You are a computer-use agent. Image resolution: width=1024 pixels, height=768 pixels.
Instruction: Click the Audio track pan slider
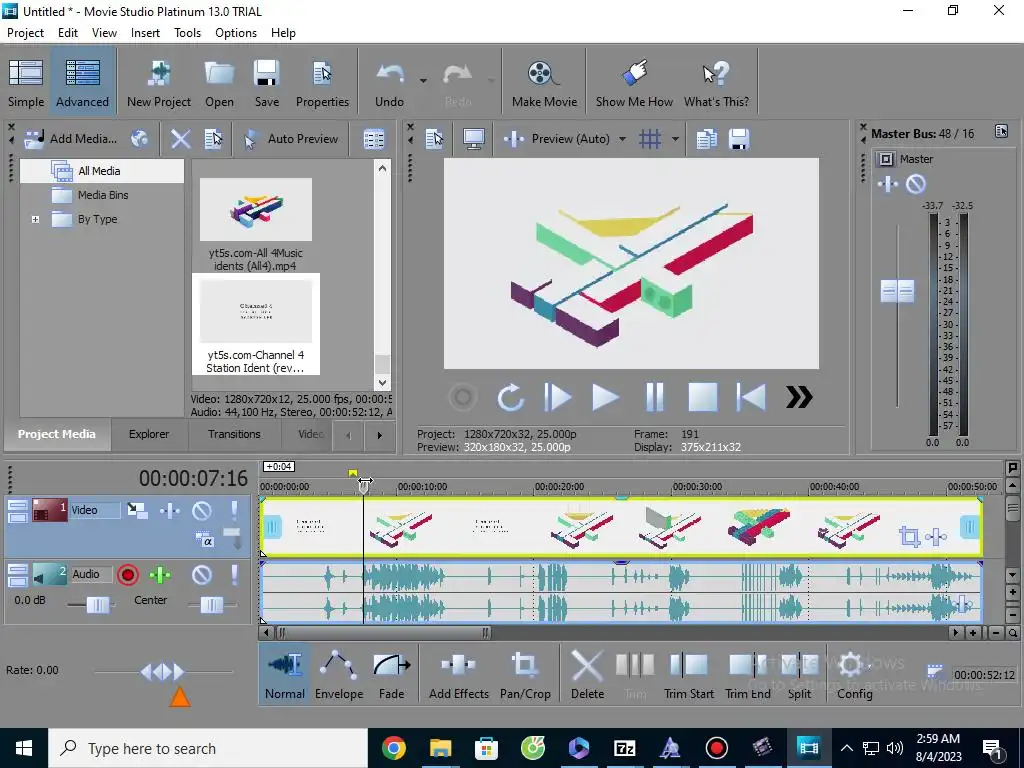(212, 605)
